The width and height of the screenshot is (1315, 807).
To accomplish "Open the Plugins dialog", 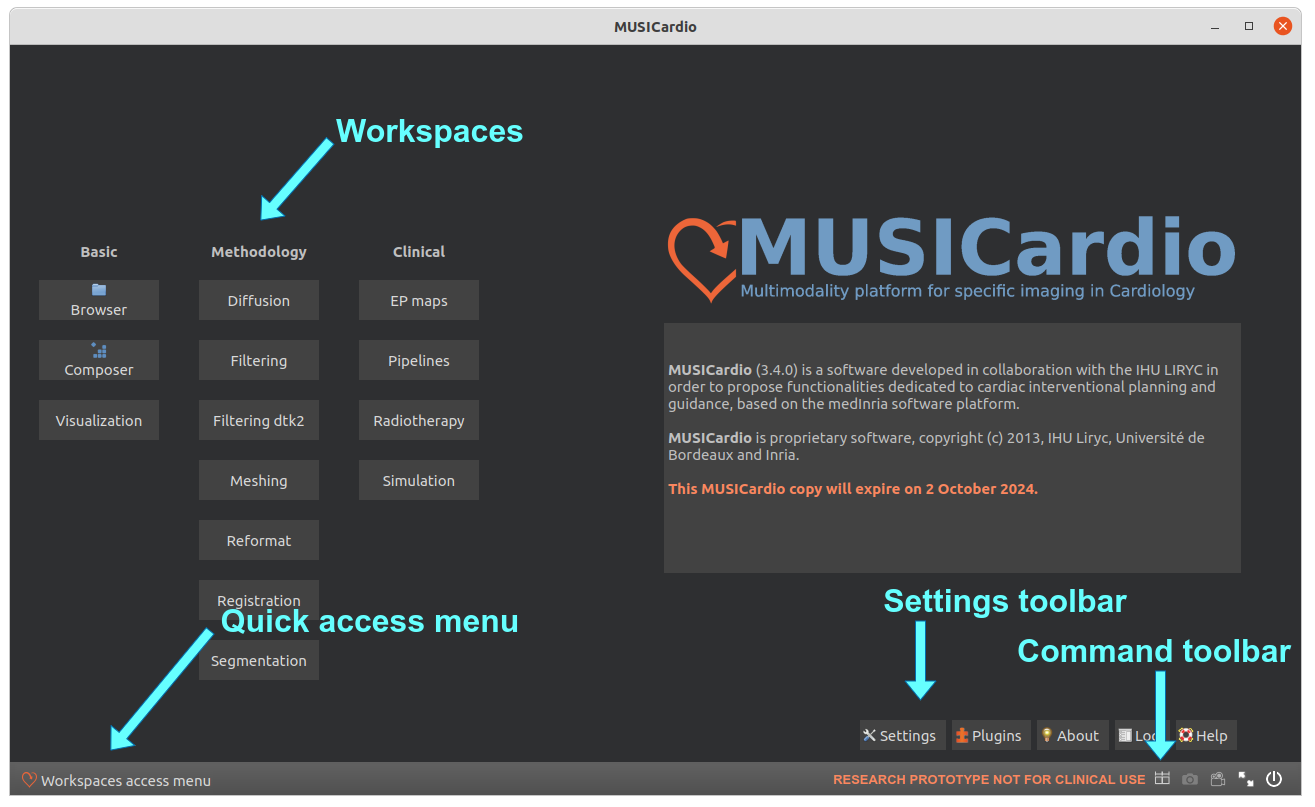I will click(990, 735).
